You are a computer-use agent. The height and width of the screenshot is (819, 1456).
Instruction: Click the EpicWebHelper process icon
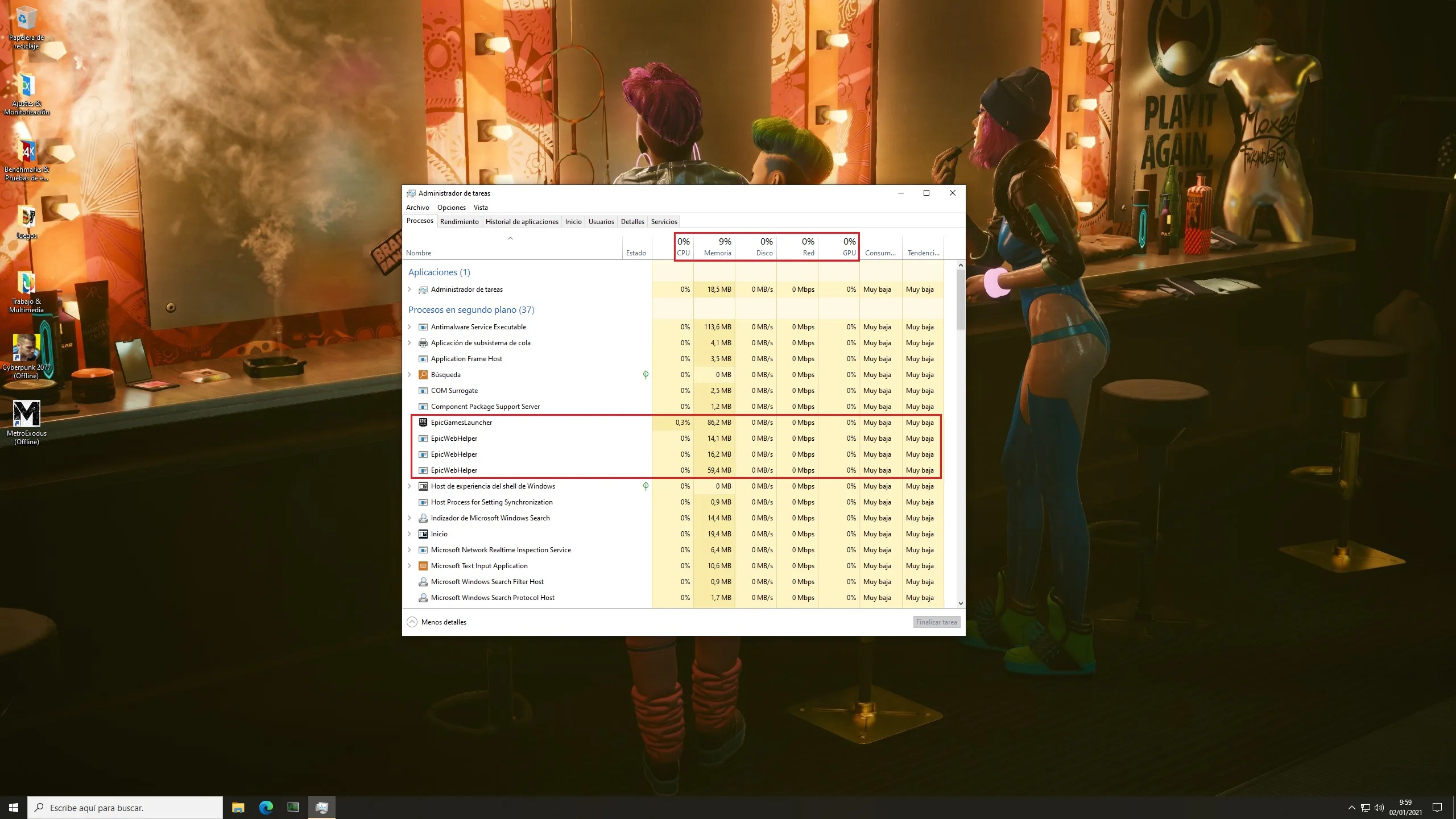tap(423, 438)
